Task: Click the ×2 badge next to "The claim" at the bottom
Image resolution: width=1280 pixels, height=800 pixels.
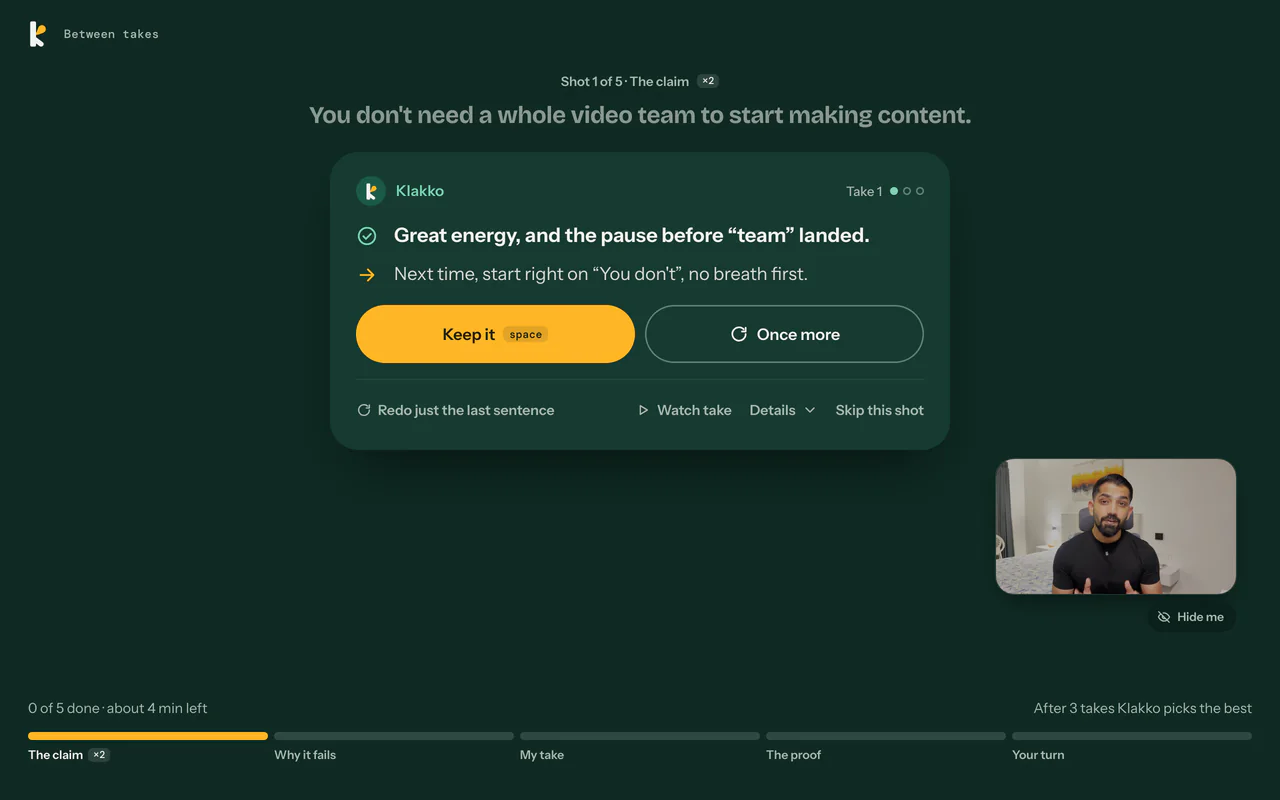Action: click(x=99, y=755)
